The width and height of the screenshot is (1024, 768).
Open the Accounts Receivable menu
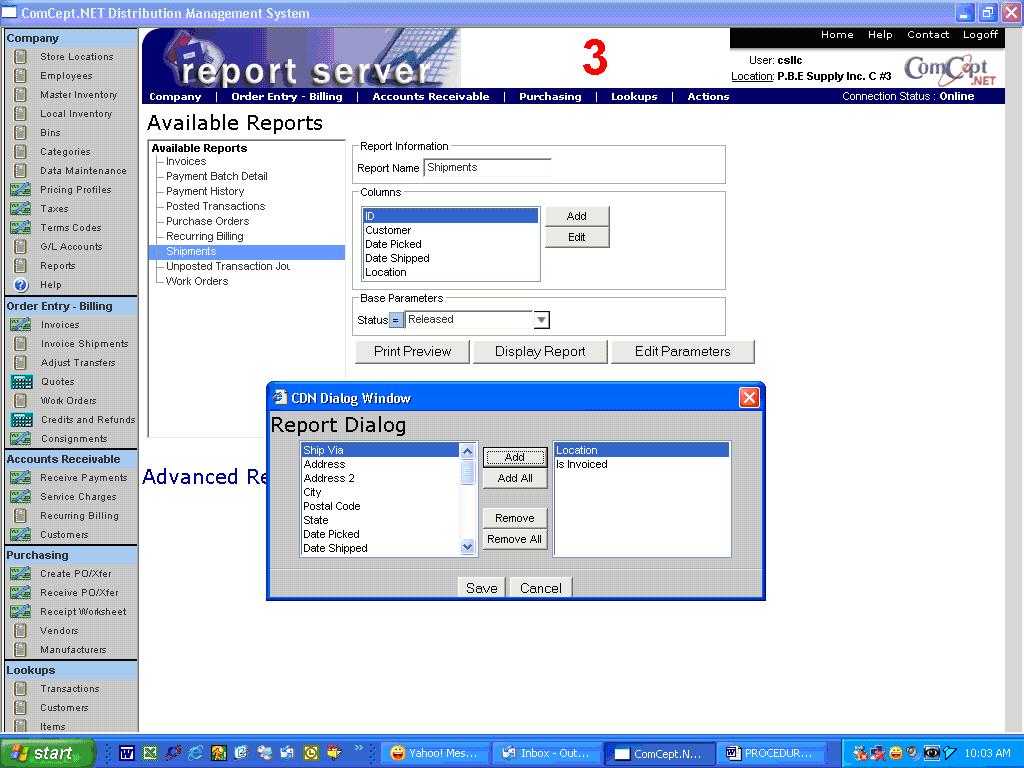(430, 97)
